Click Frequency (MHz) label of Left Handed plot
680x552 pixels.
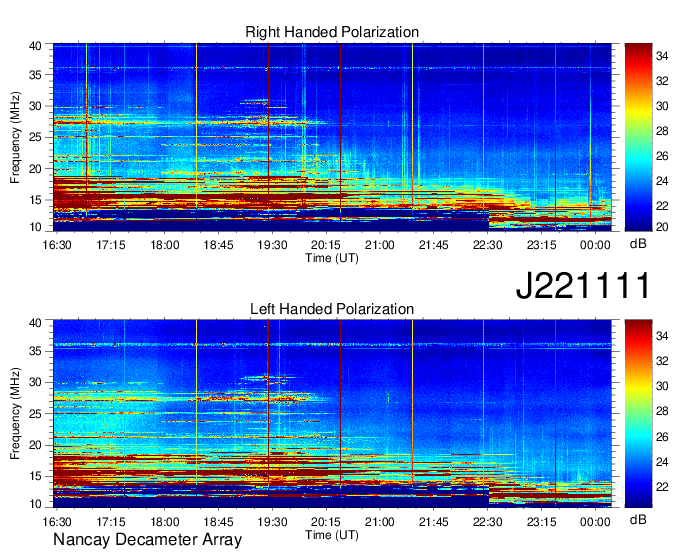tap(15, 414)
